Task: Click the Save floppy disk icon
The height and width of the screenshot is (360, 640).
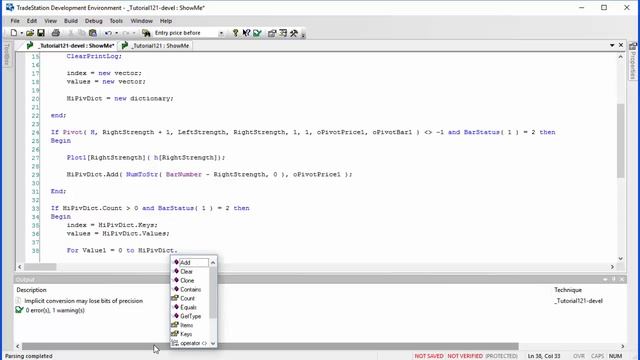Action: click(x=41, y=33)
